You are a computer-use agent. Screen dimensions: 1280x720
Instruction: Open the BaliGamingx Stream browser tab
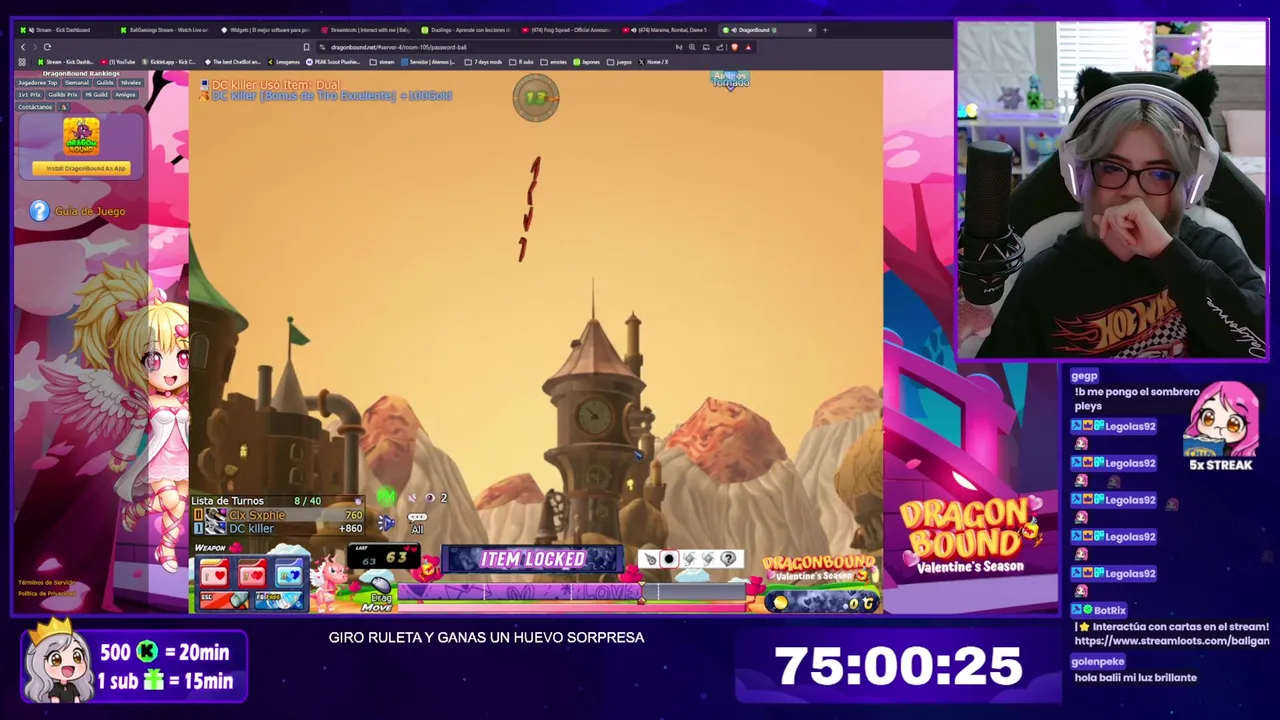click(x=165, y=30)
